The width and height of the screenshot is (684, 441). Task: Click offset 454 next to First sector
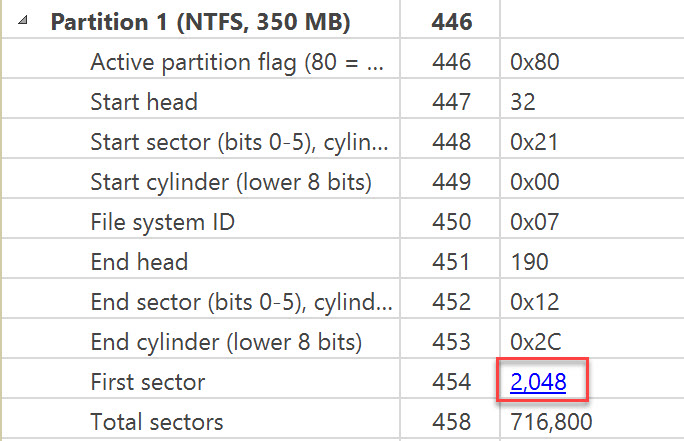click(450, 382)
